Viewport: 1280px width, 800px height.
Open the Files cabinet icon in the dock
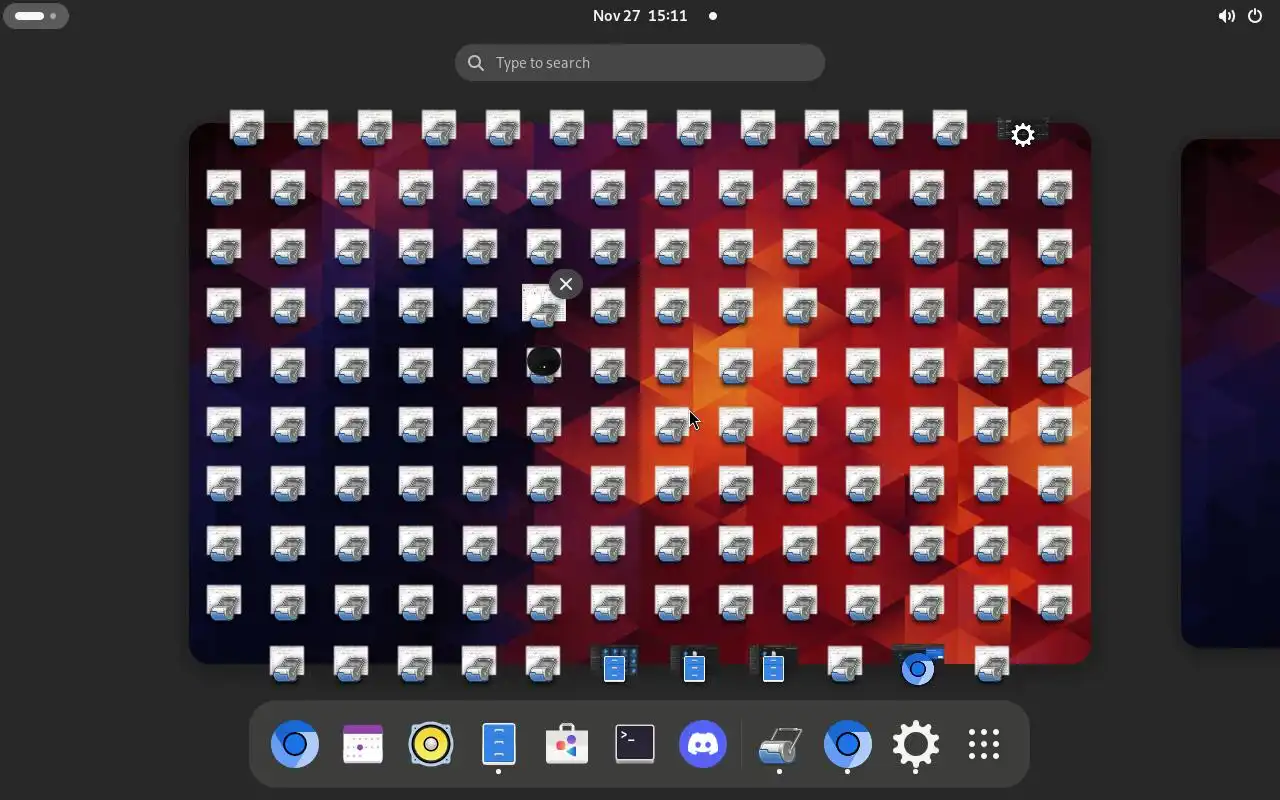[x=499, y=744]
